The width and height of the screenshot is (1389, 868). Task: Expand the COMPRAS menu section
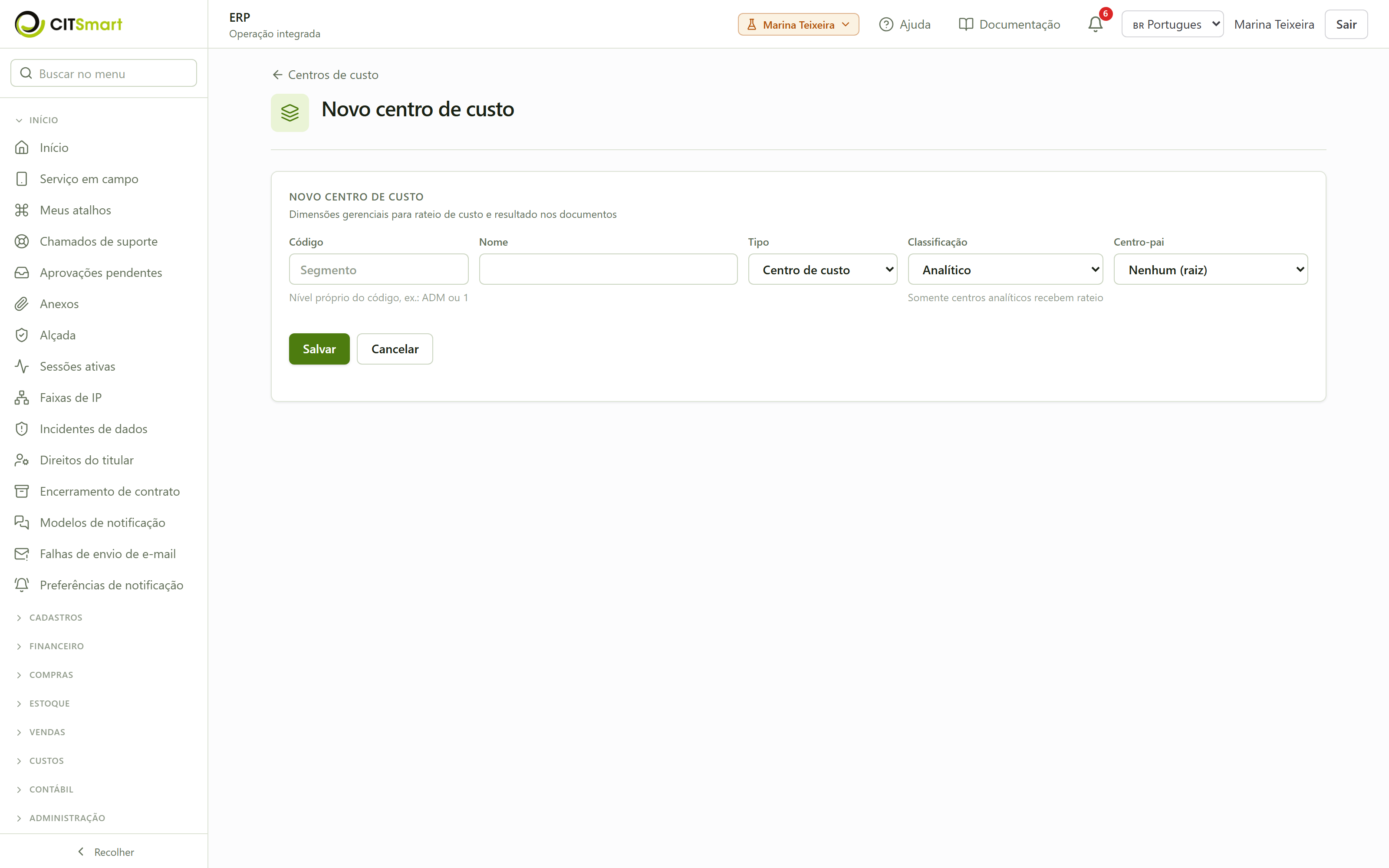(45, 675)
